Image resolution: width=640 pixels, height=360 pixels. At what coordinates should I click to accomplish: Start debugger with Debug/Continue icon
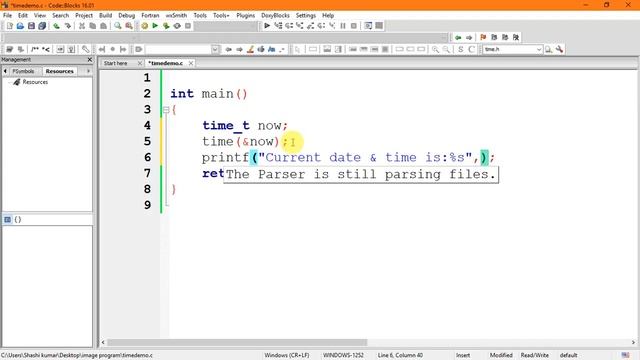click(x=267, y=26)
